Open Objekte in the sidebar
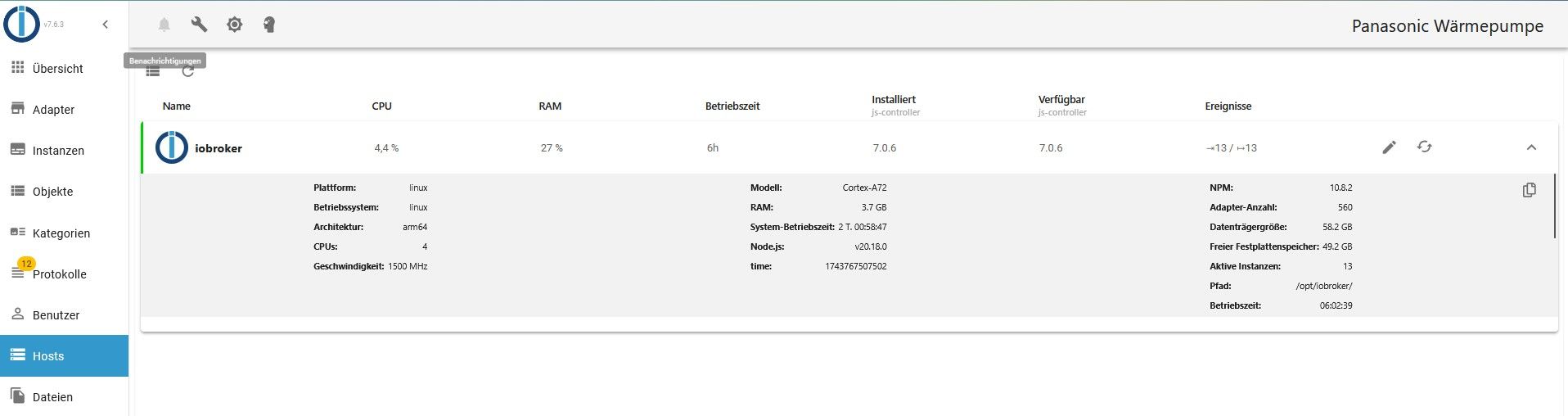 pos(64,192)
